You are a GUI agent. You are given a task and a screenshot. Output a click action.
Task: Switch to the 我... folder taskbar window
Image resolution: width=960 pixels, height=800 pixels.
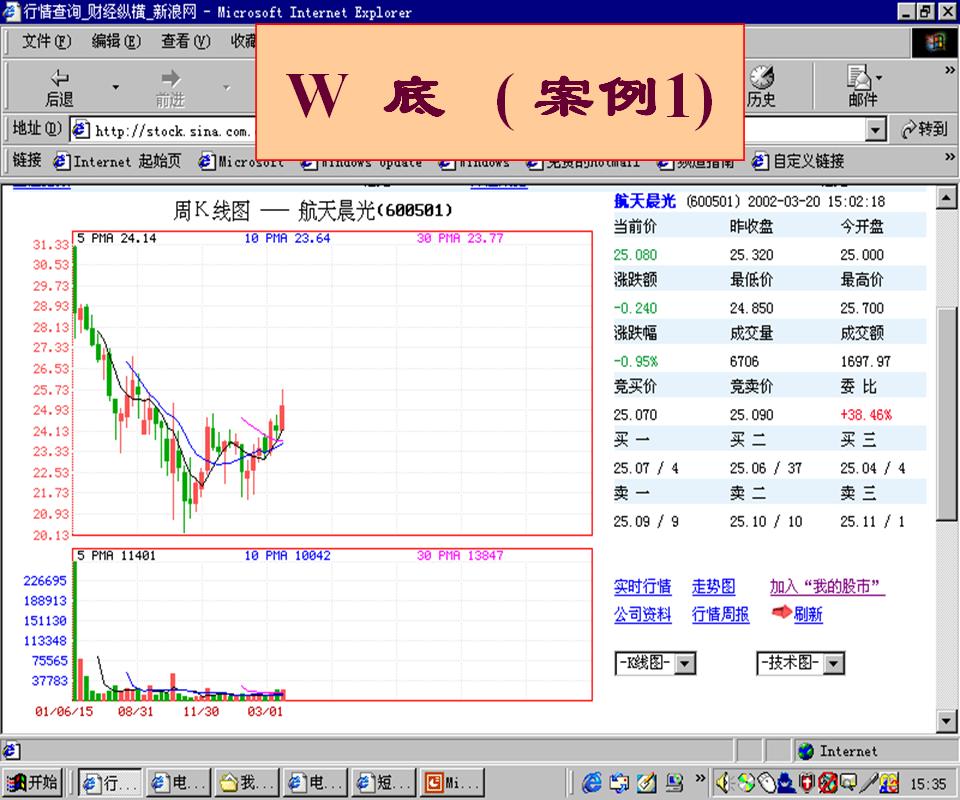pyautogui.click(x=248, y=782)
